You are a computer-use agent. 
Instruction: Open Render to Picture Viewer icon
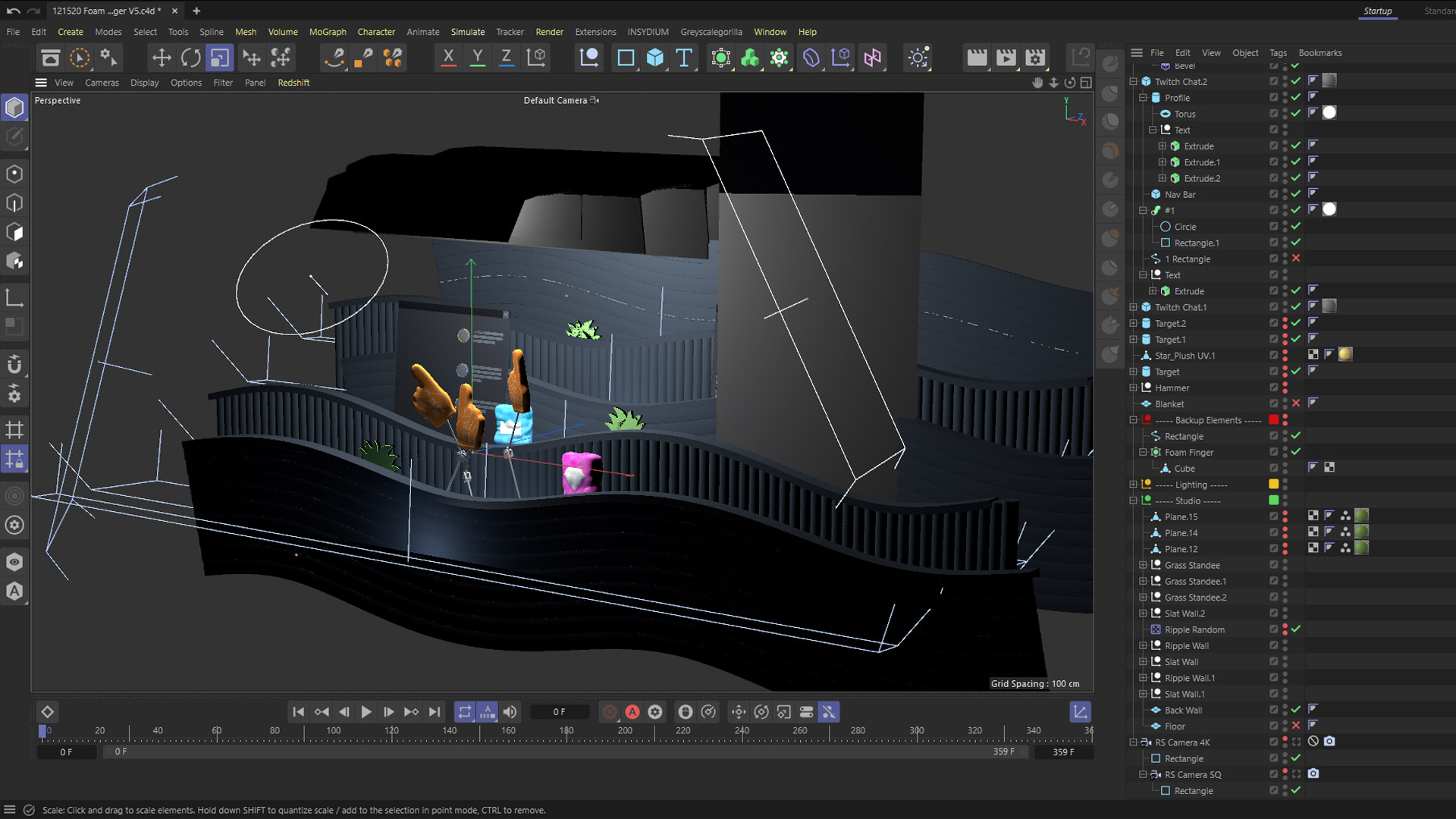1006,58
